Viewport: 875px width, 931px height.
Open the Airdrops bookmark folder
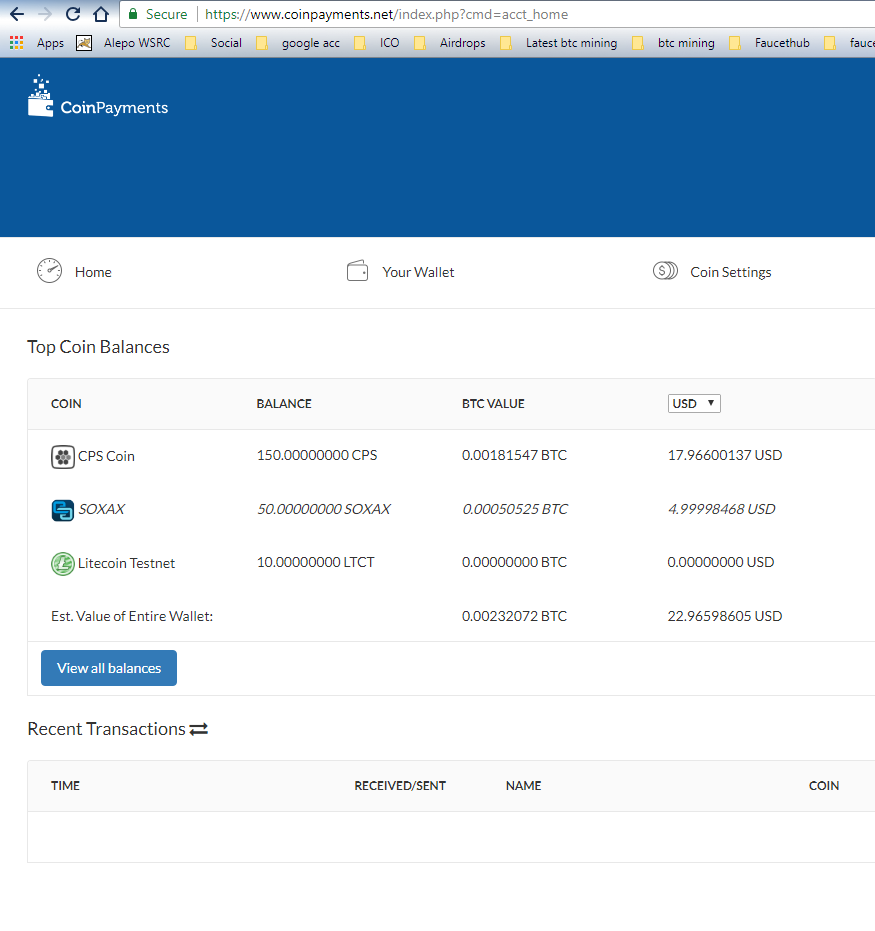450,43
